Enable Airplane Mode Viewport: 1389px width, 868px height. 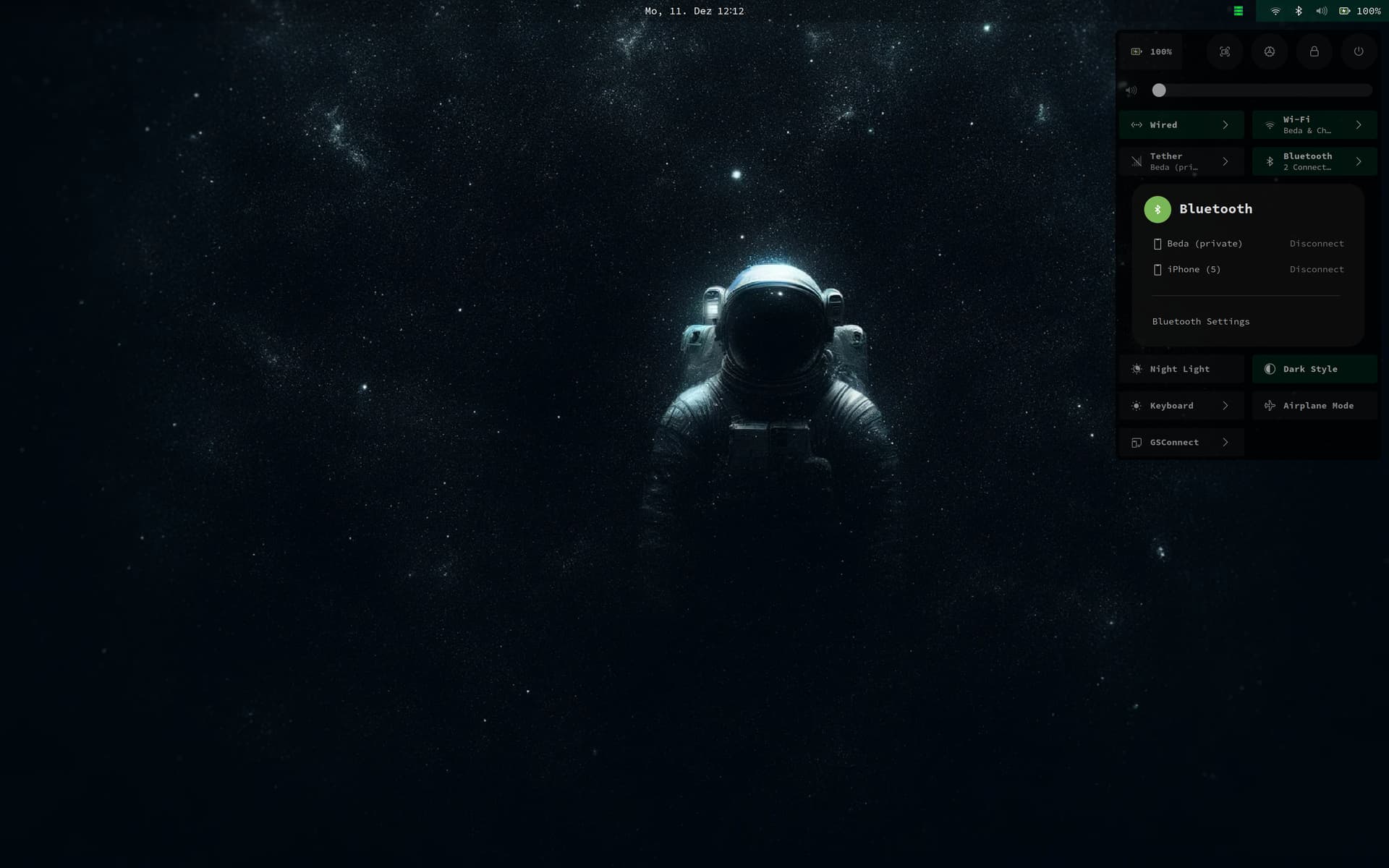point(1314,406)
